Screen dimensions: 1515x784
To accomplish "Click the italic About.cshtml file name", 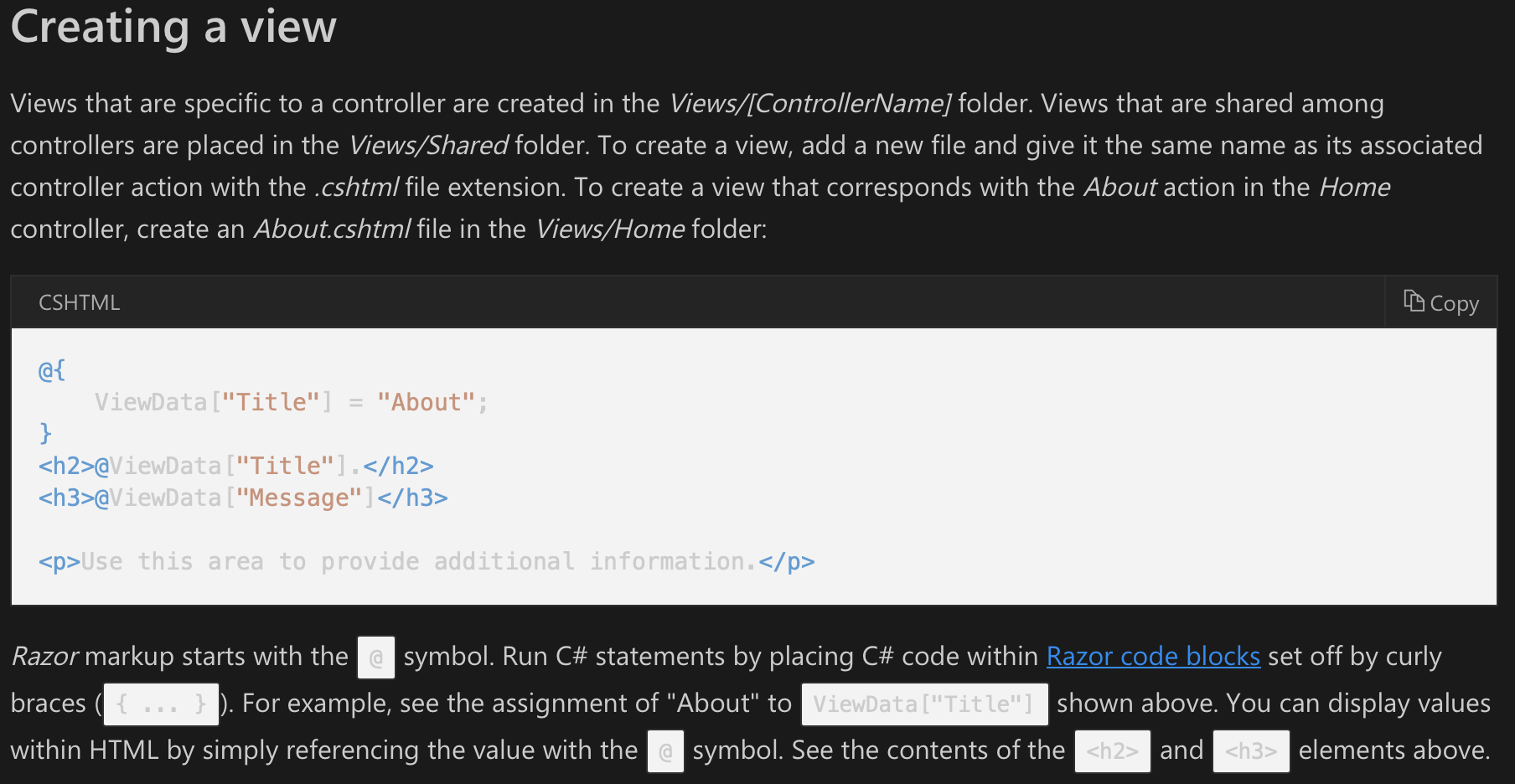I will click(332, 229).
